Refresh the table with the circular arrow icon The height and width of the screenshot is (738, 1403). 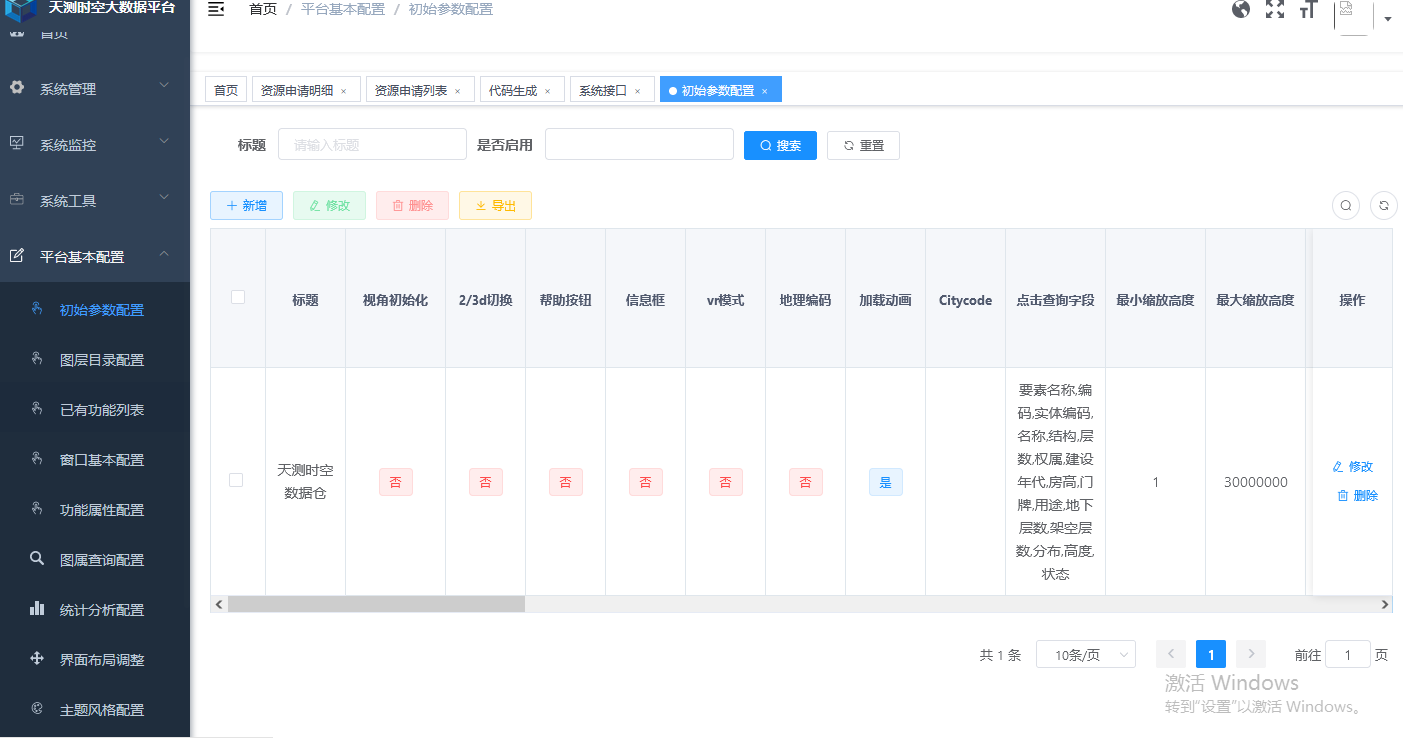1384,205
